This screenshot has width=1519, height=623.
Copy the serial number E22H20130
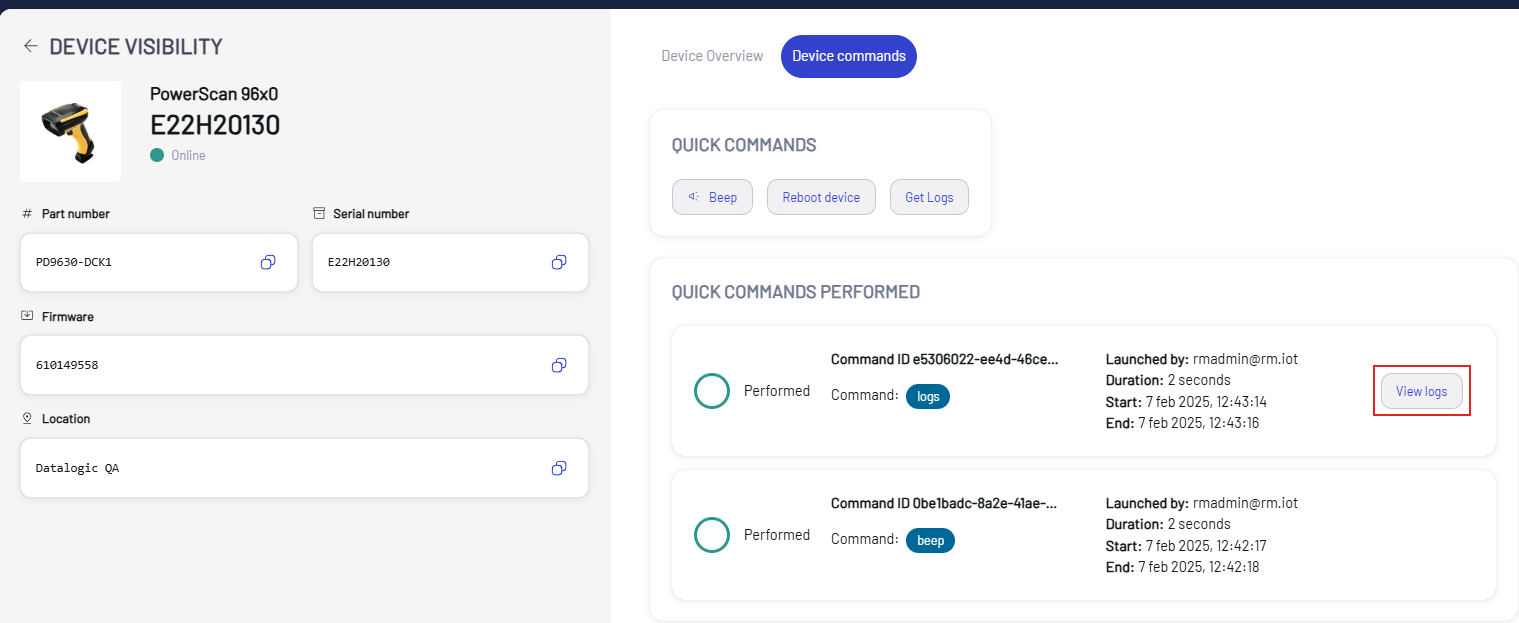[x=558, y=262]
